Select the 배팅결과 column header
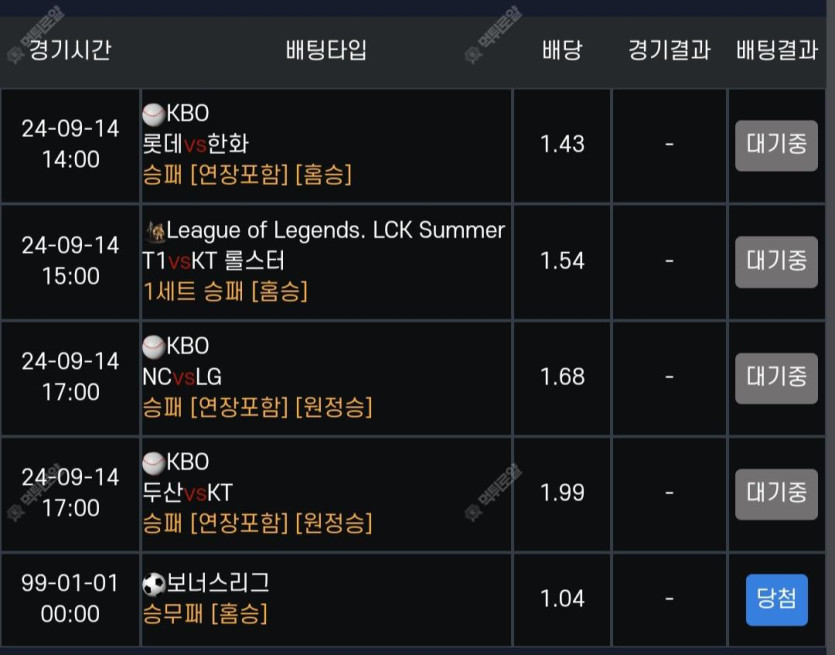Image resolution: width=835 pixels, height=655 pixels. click(x=776, y=50)
